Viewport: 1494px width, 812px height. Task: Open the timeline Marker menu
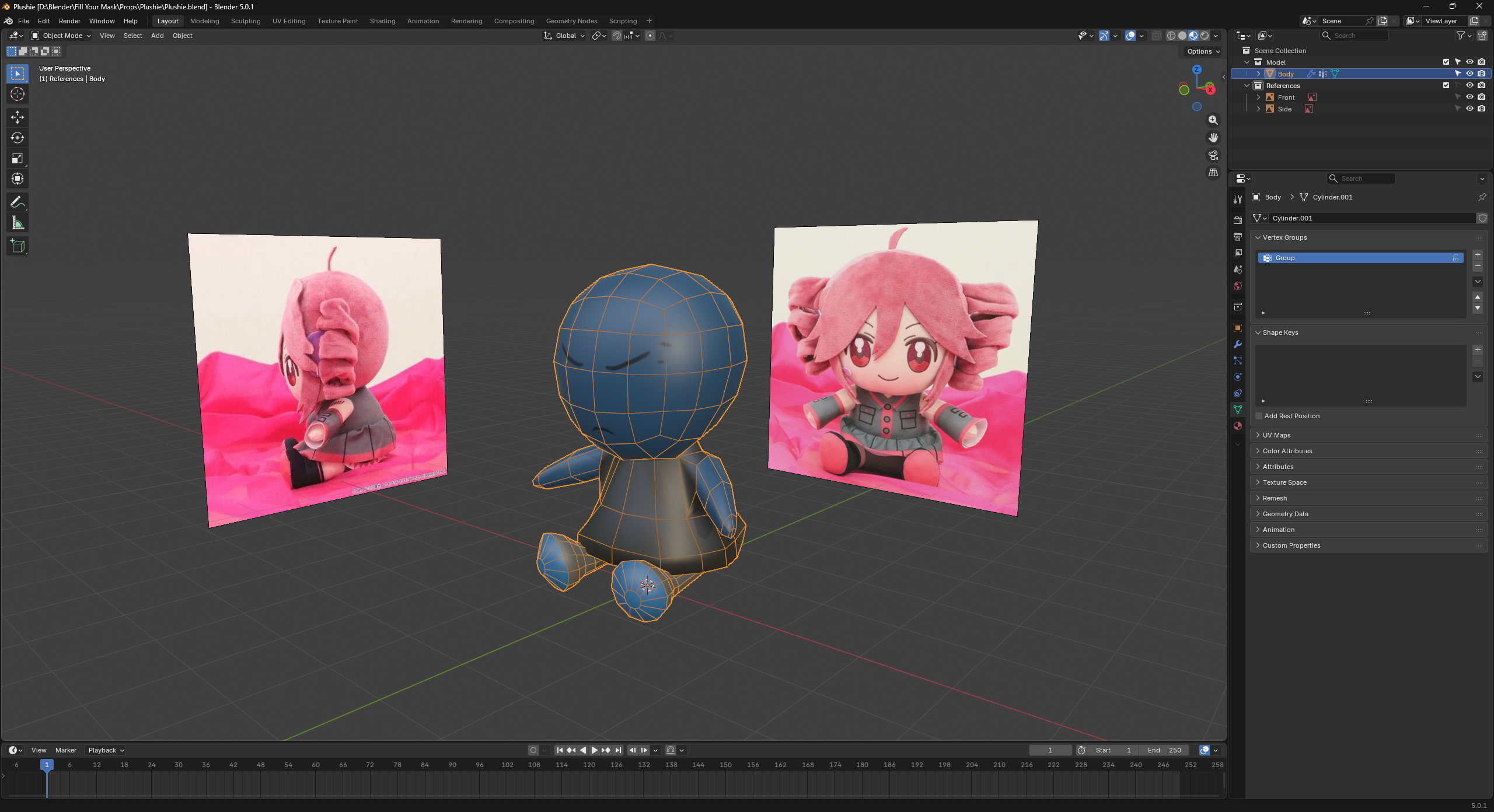tap(65, 750)
